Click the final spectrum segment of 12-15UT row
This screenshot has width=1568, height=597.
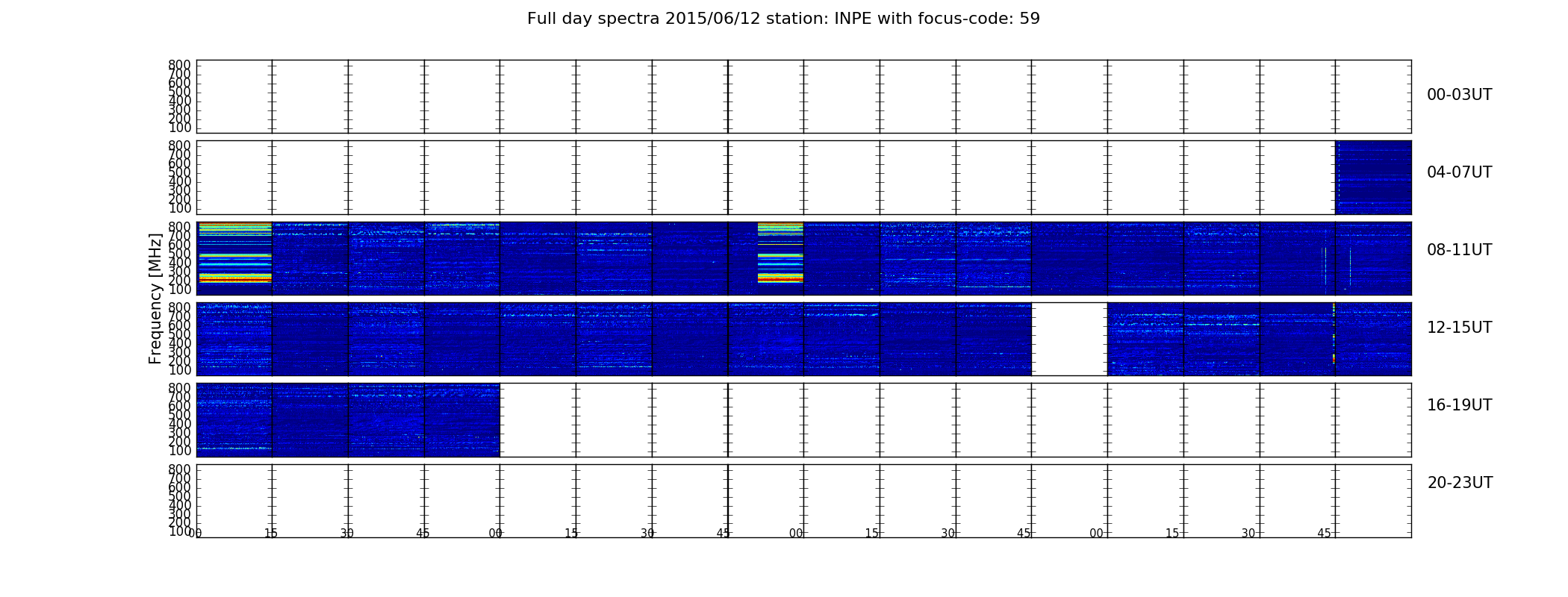[1373, 339]
